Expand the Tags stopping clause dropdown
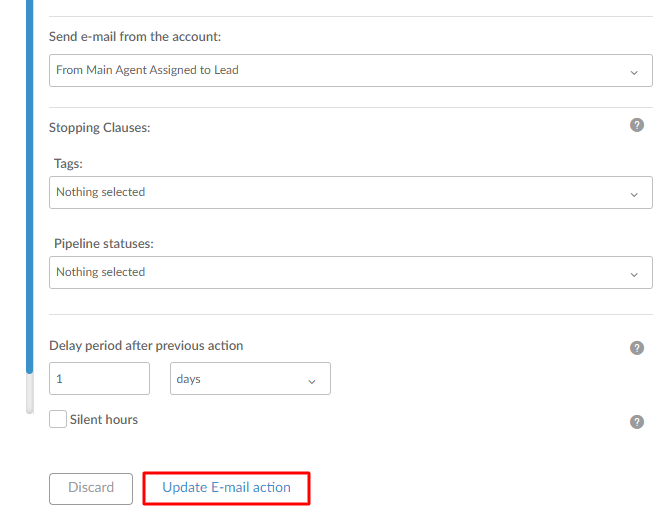 point(351,193)
